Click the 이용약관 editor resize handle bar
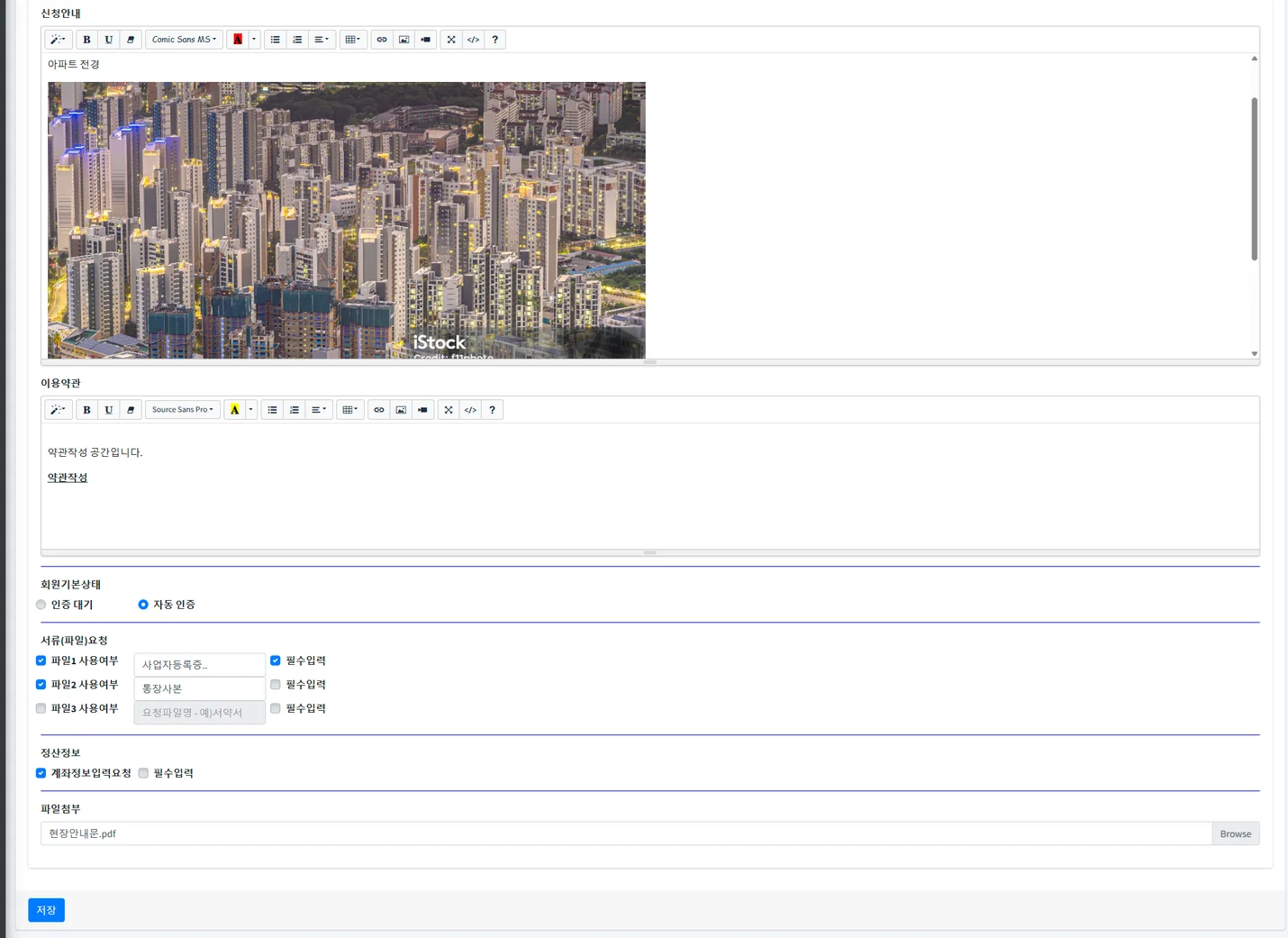 click(650, 552)
